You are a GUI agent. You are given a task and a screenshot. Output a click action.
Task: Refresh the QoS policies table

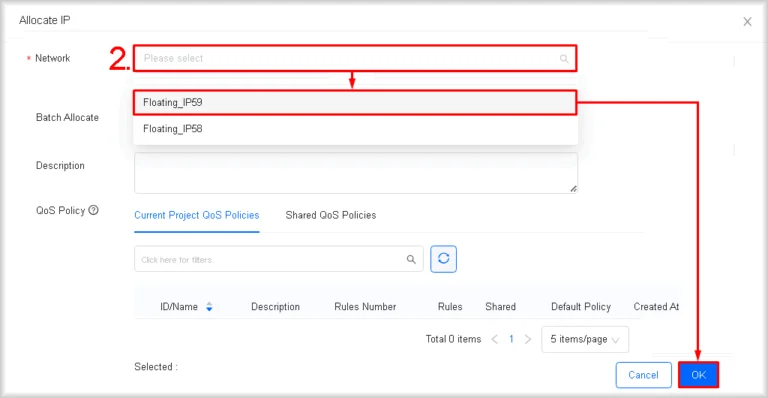[x=443, y=259]
